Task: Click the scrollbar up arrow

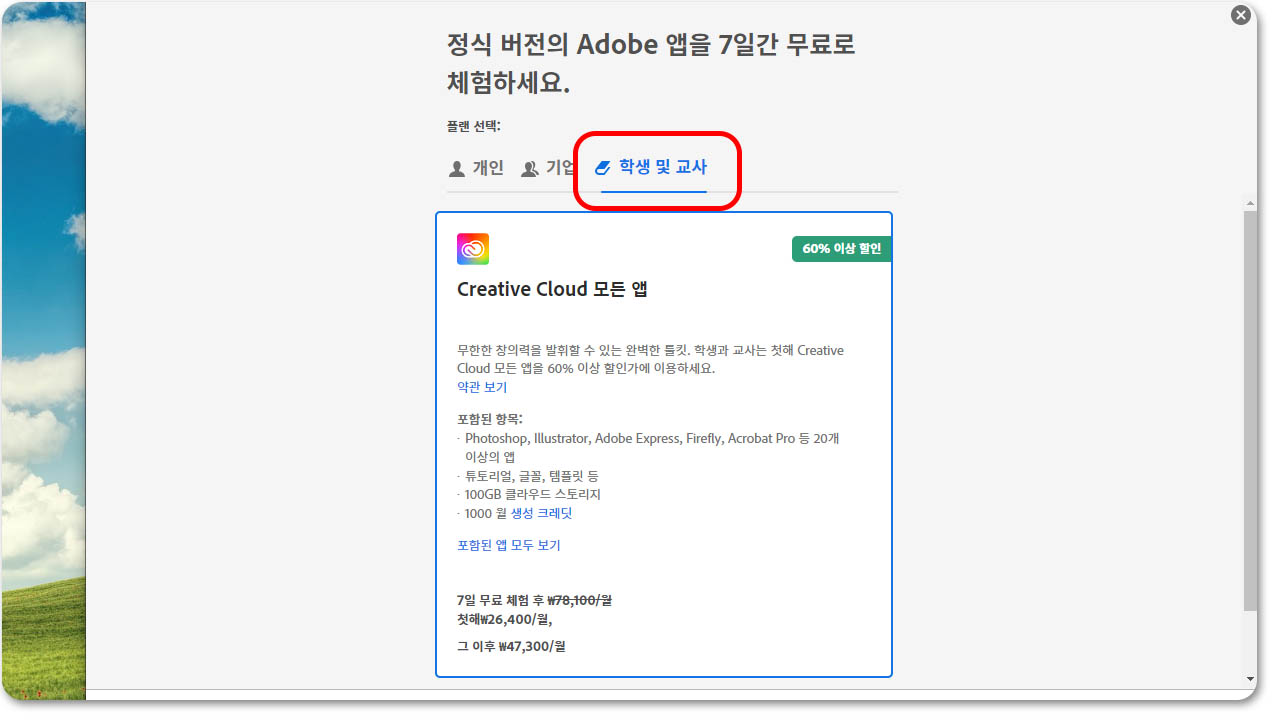Action: point(1250,202)
